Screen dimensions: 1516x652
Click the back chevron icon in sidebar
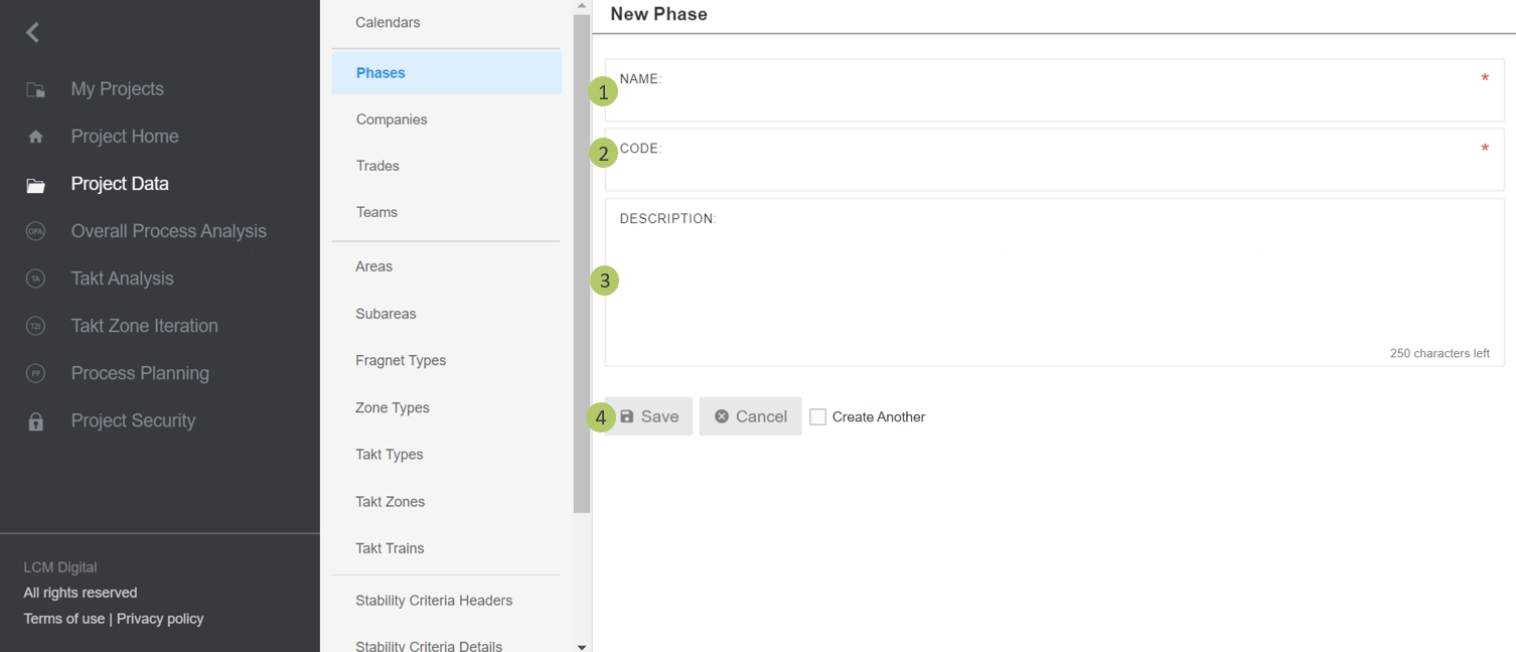point(33,32)
